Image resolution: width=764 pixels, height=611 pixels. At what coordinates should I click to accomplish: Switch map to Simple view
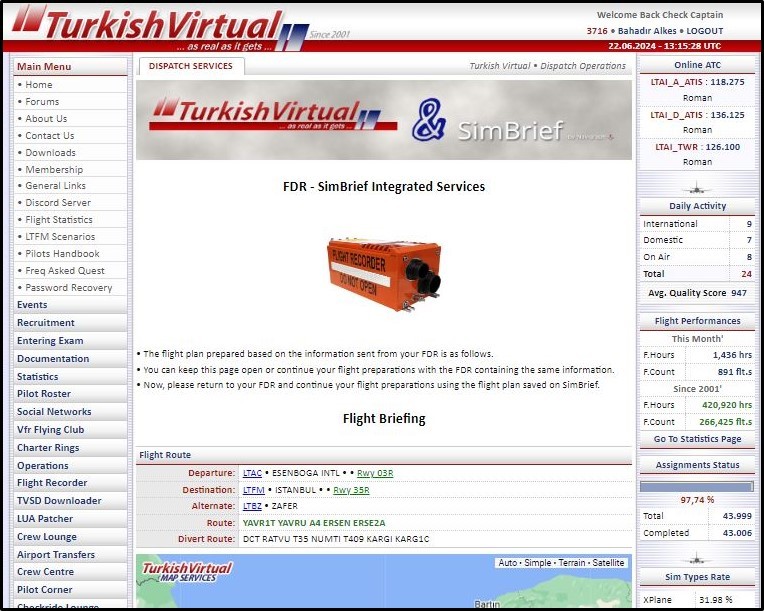[537, 563]
